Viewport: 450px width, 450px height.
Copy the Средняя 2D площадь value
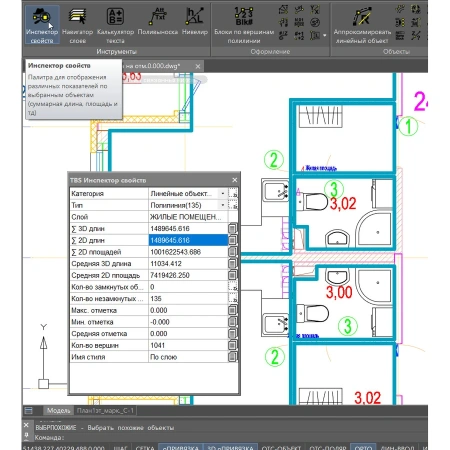(233, 275)
